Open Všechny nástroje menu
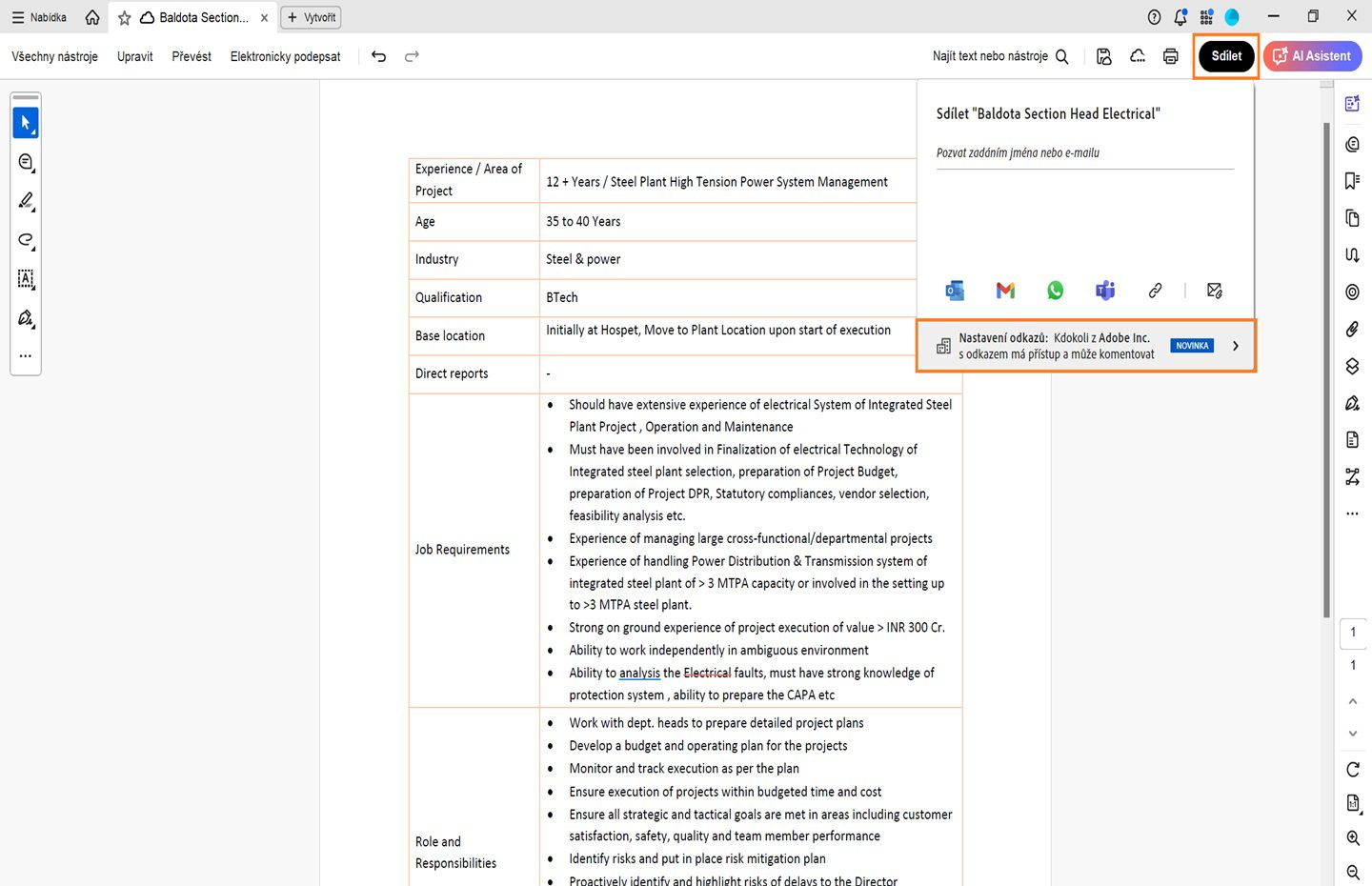The height and width of the screenshot is (886, 1372). click(x=54, y=56)
